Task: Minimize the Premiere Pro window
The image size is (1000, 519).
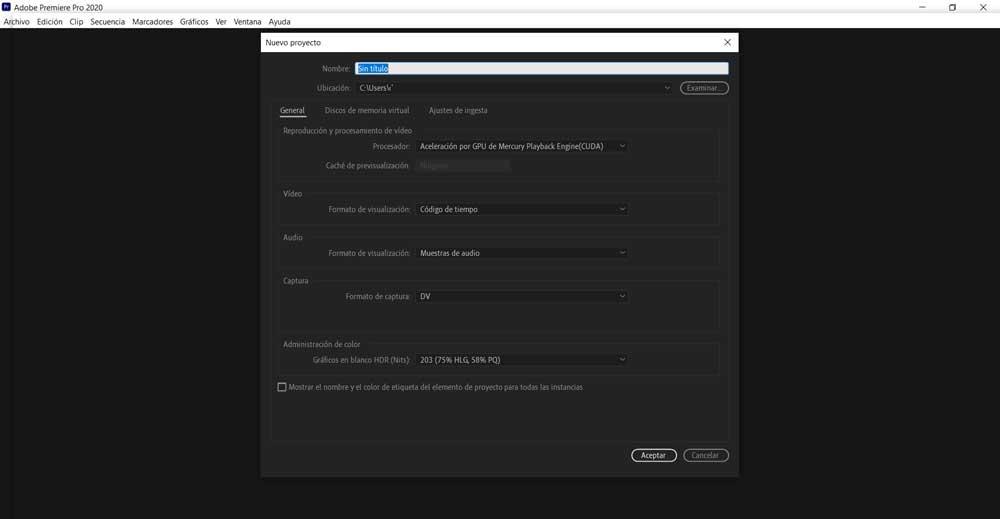Action: click(922, 7)
